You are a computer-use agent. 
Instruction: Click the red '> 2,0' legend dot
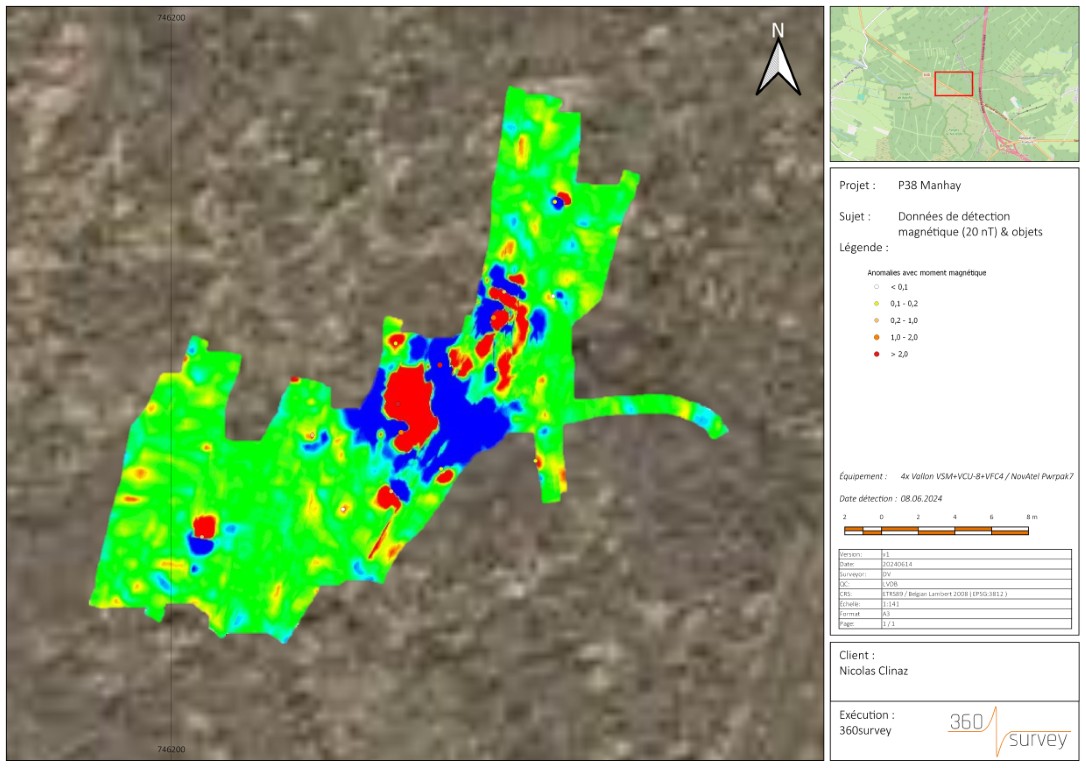point(876,354)
